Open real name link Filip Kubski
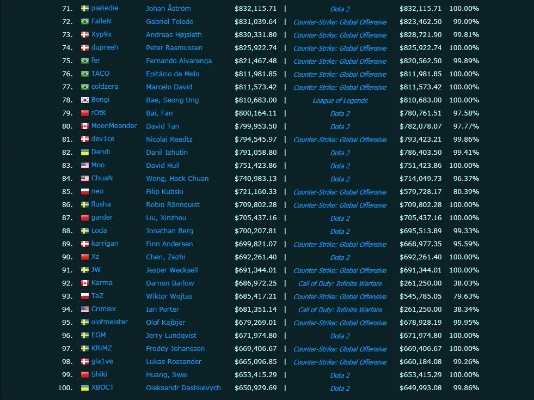This screenshot has width=534, height=400. pyautogui.click(x=164, y=192)
